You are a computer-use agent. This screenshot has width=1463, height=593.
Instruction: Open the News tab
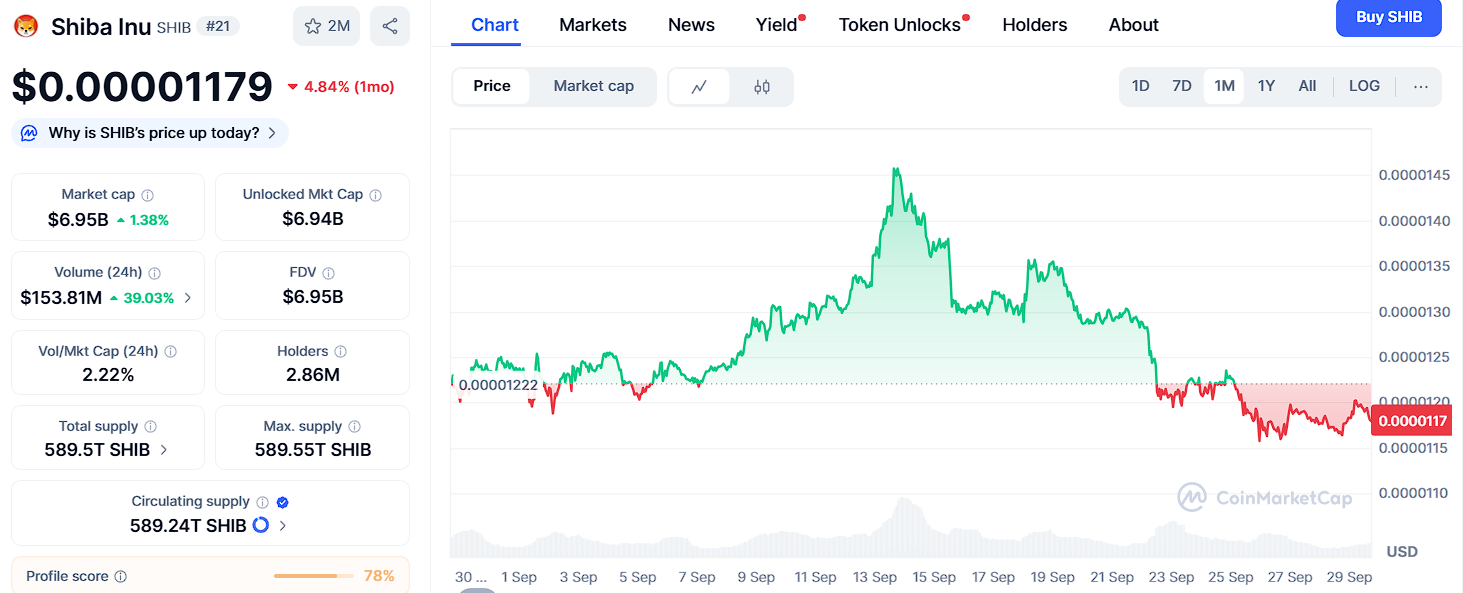click(x=691, y=25)
